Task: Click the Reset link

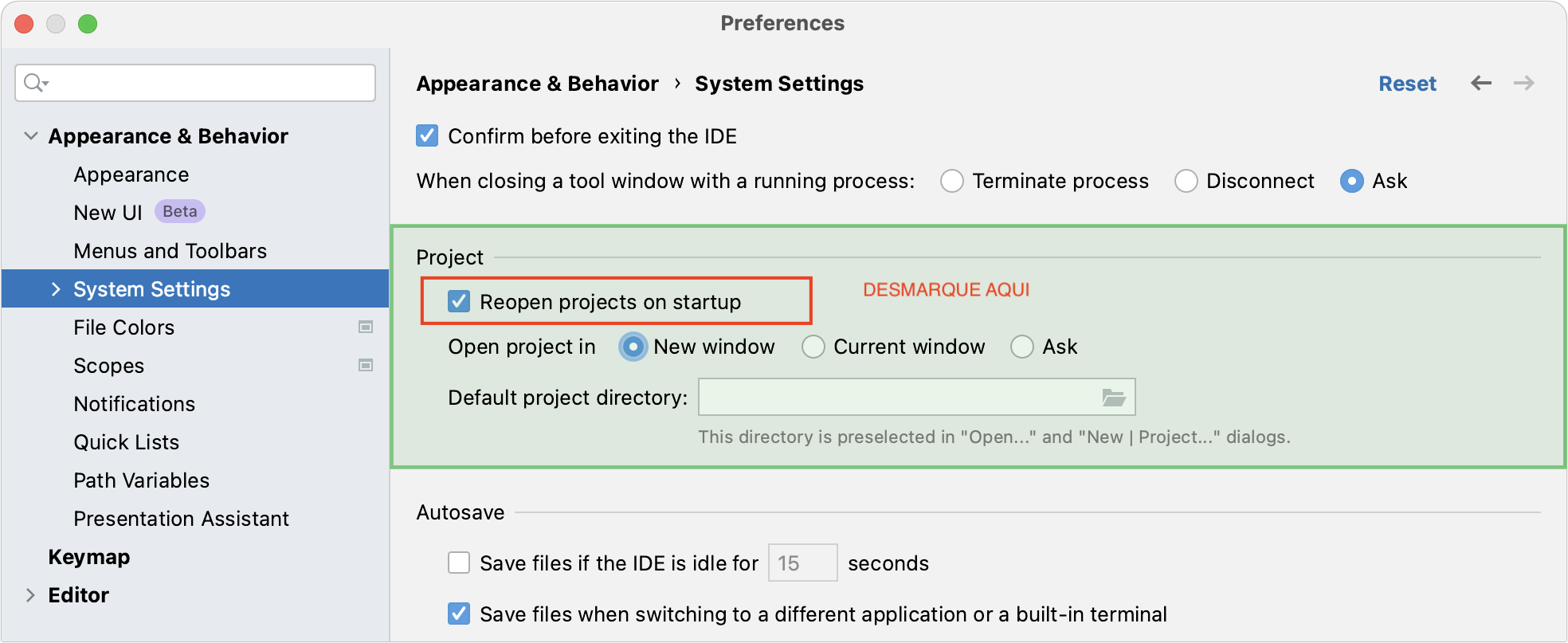Action: click(x=1407, y=84)
